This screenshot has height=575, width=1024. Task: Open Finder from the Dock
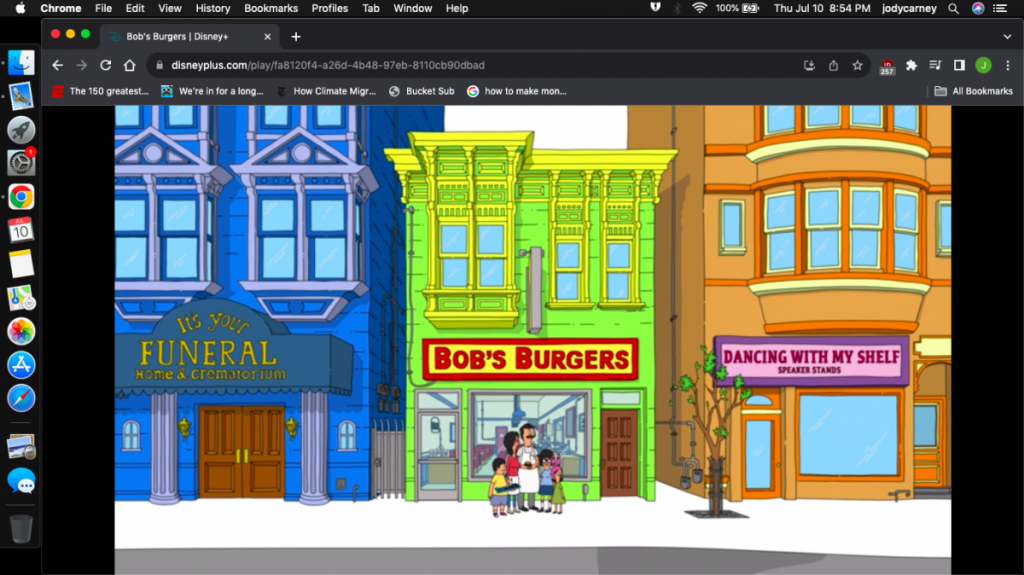21,63
